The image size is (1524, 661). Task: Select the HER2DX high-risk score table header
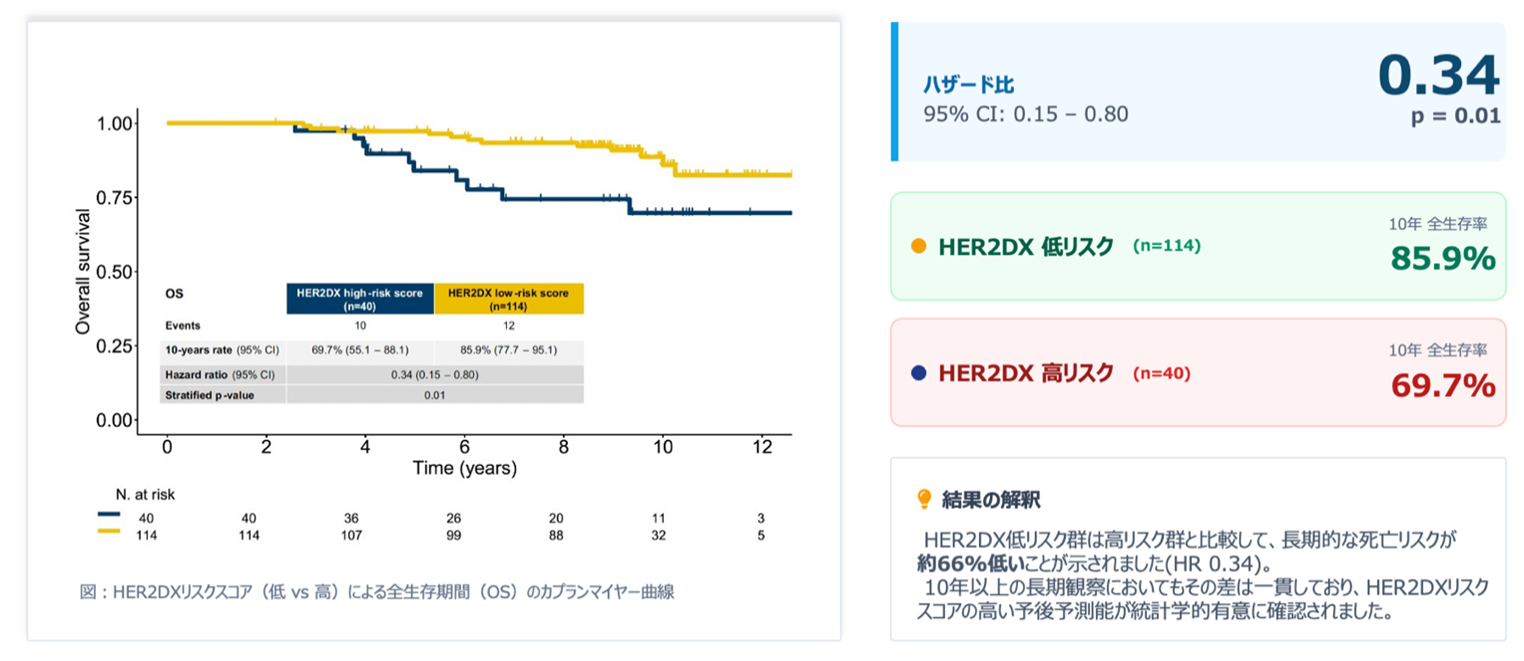coord(360,298)
